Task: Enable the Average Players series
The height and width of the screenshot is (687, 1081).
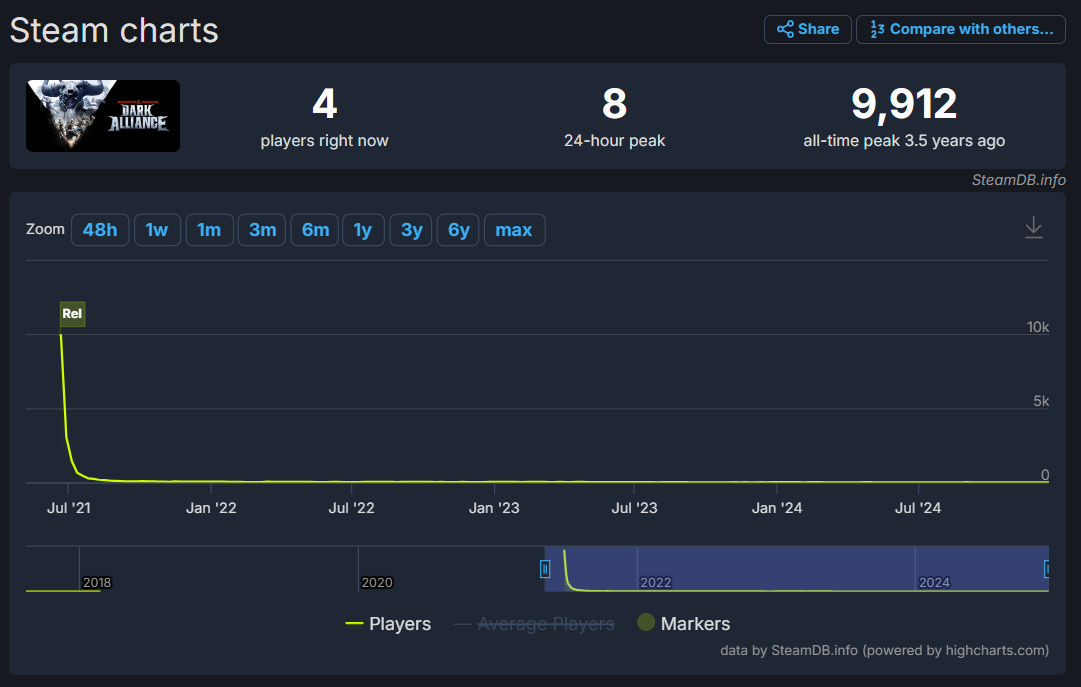Action: (x=534, y=624)
